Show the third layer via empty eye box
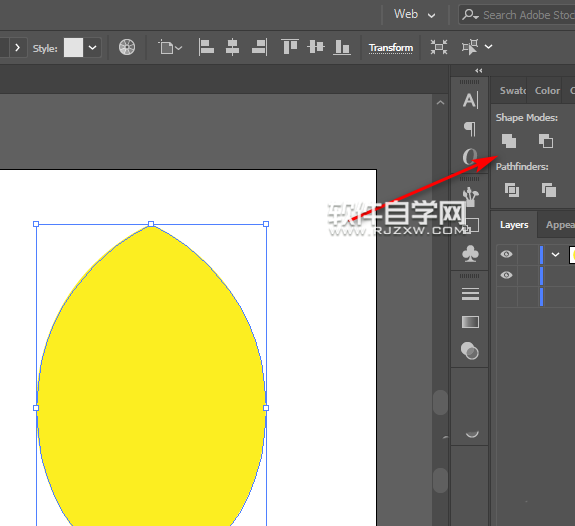Image resolution: width=575 pixels, height=526 pixels. (506, 296)
